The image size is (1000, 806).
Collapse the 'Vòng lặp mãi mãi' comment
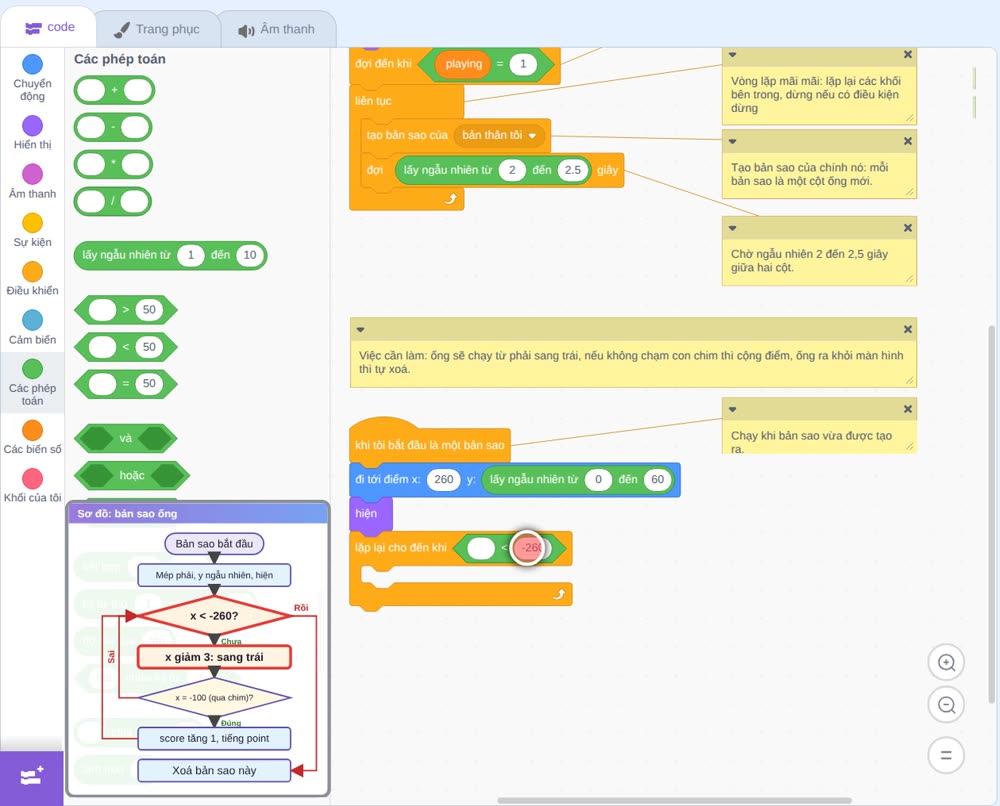click(733, 55)
